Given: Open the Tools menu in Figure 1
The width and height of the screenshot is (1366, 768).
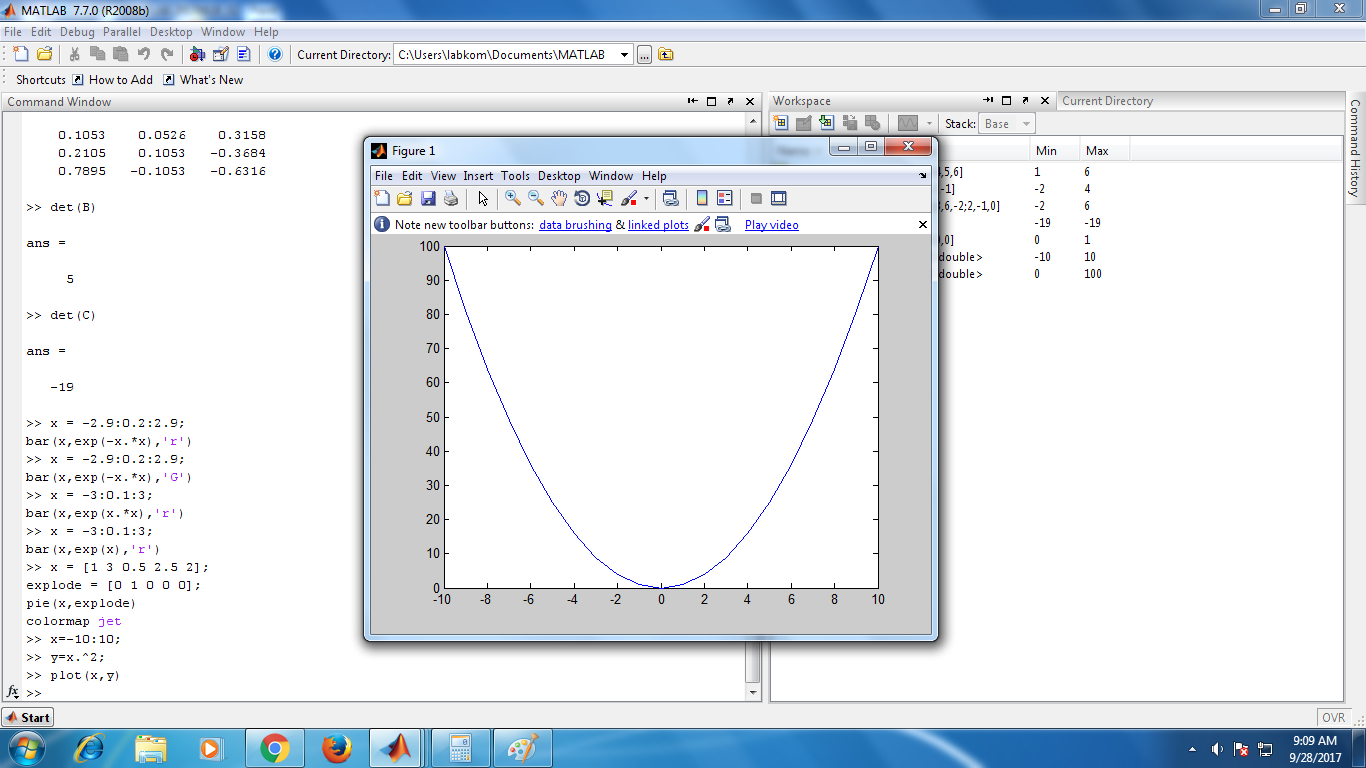Looking at the screenshot, I should coord(515,176).
